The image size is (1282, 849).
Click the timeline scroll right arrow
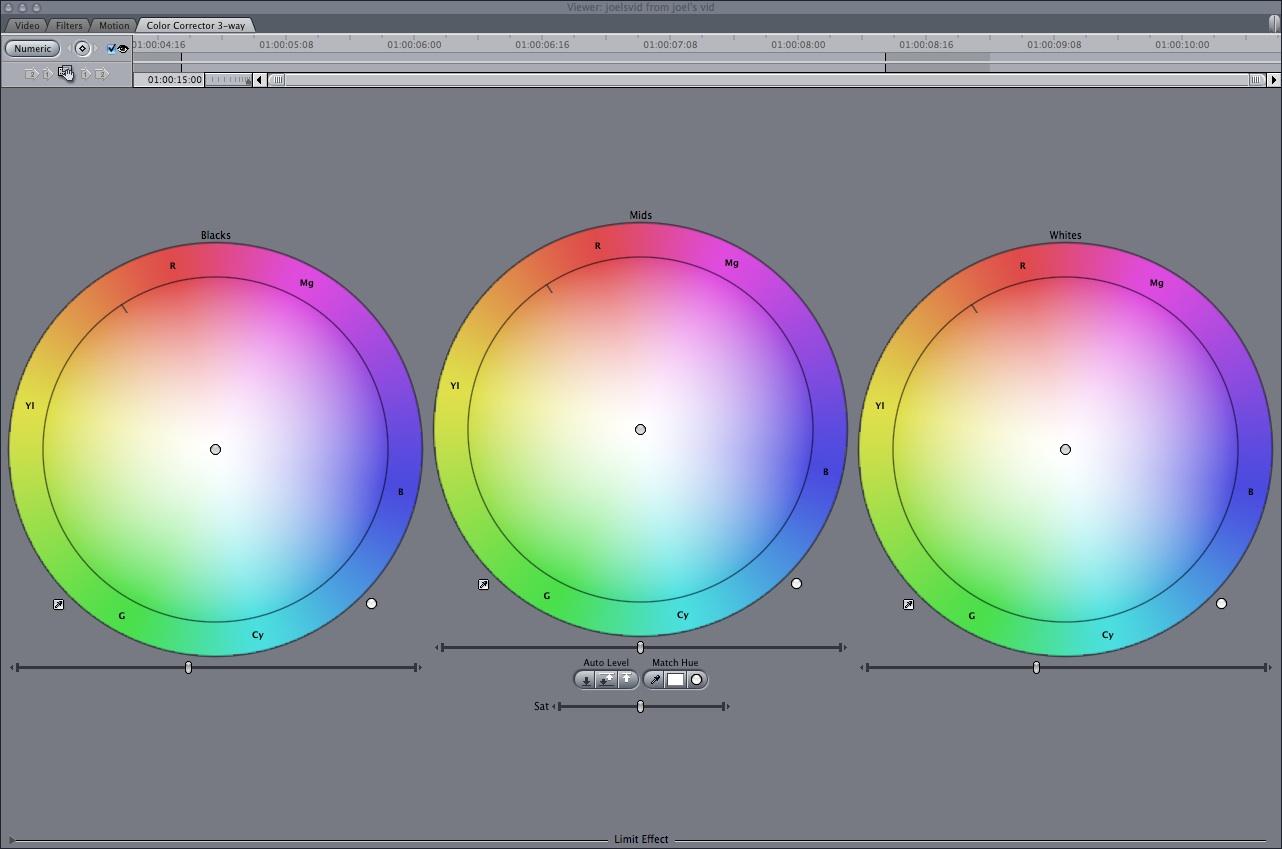(x=1275, y=80)
